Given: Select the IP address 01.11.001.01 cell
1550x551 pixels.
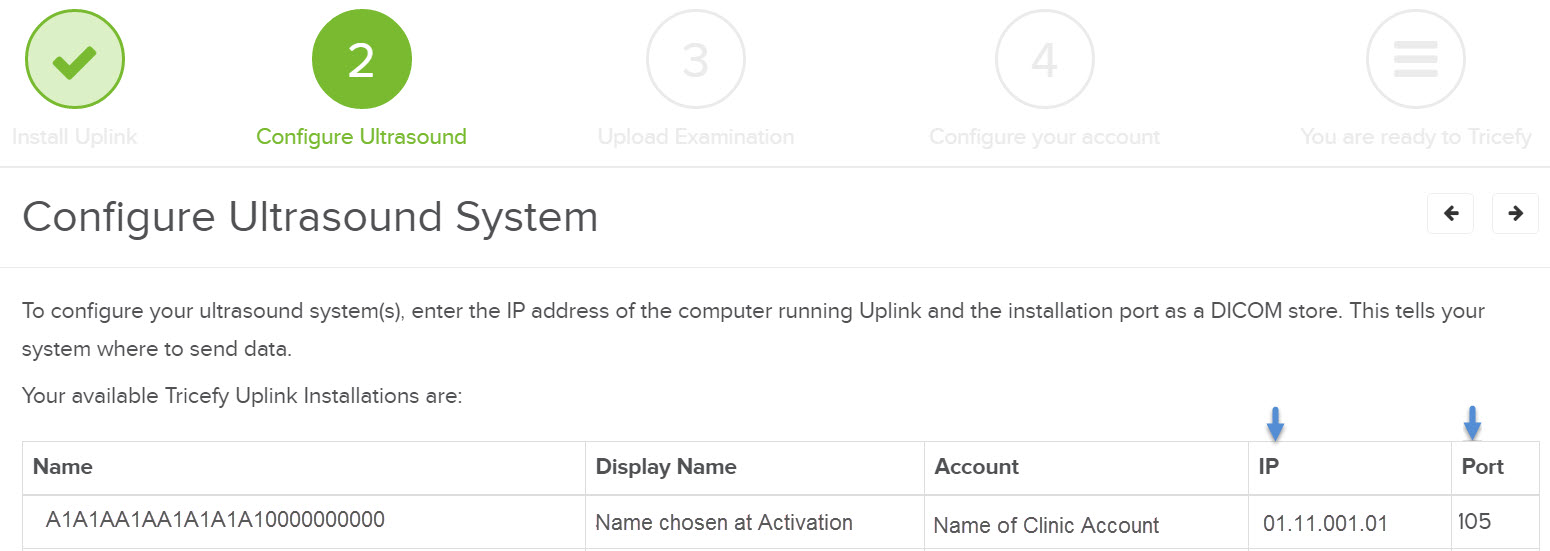Looking at the screenshot, I should tap(1325, 524).
